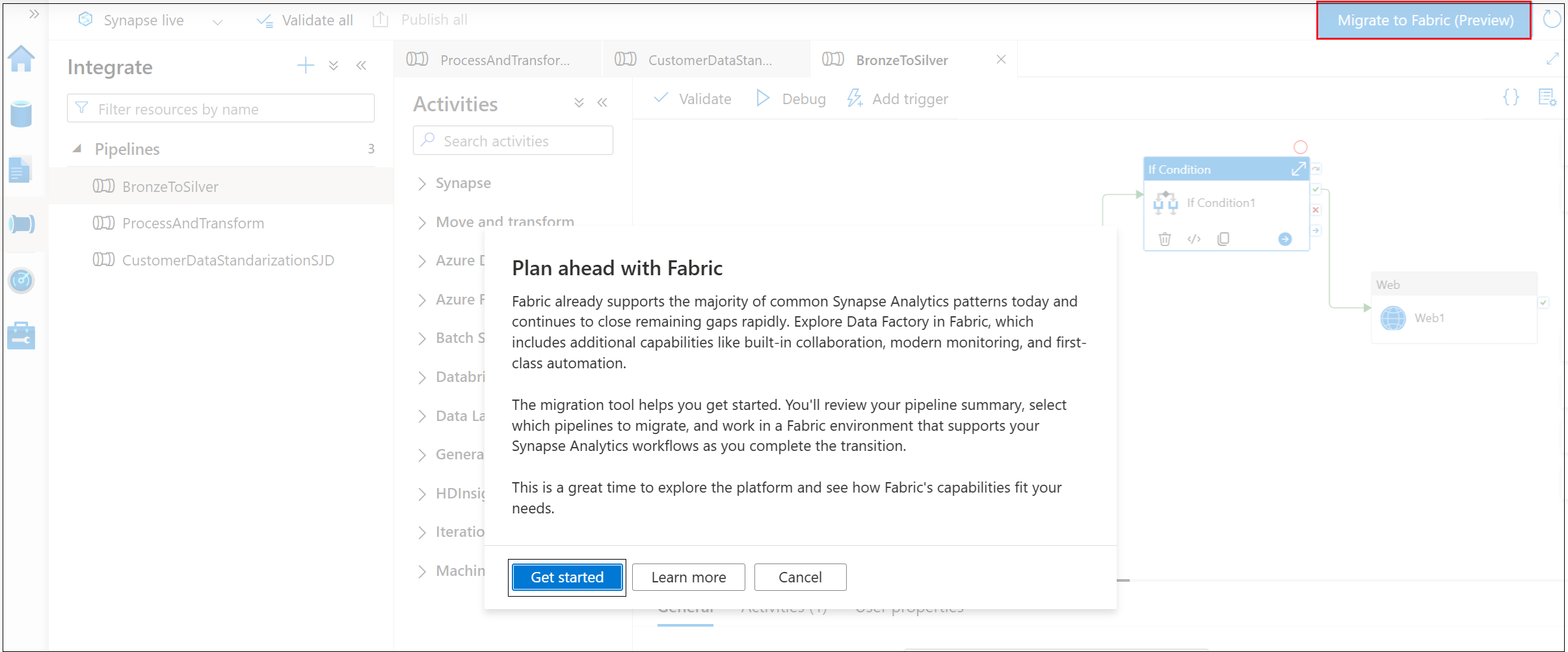The height and width of the screenshot is (652, 1568).
Task: Click the Web1 success output connector
Action: coord(1543,303)
